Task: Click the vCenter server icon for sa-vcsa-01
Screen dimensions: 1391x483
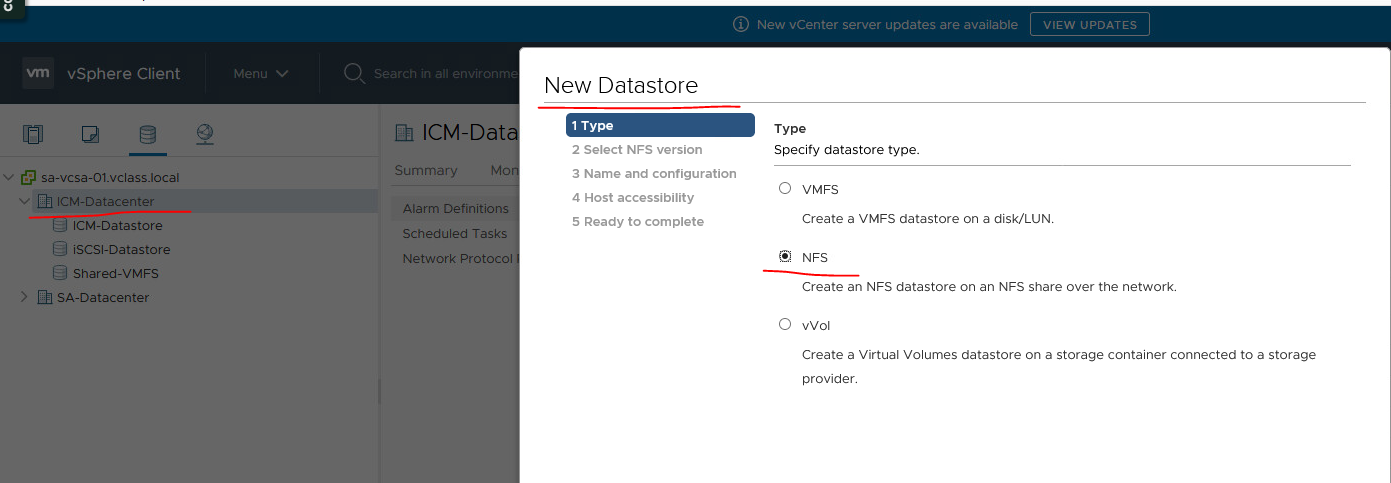Action: (29, 177)
